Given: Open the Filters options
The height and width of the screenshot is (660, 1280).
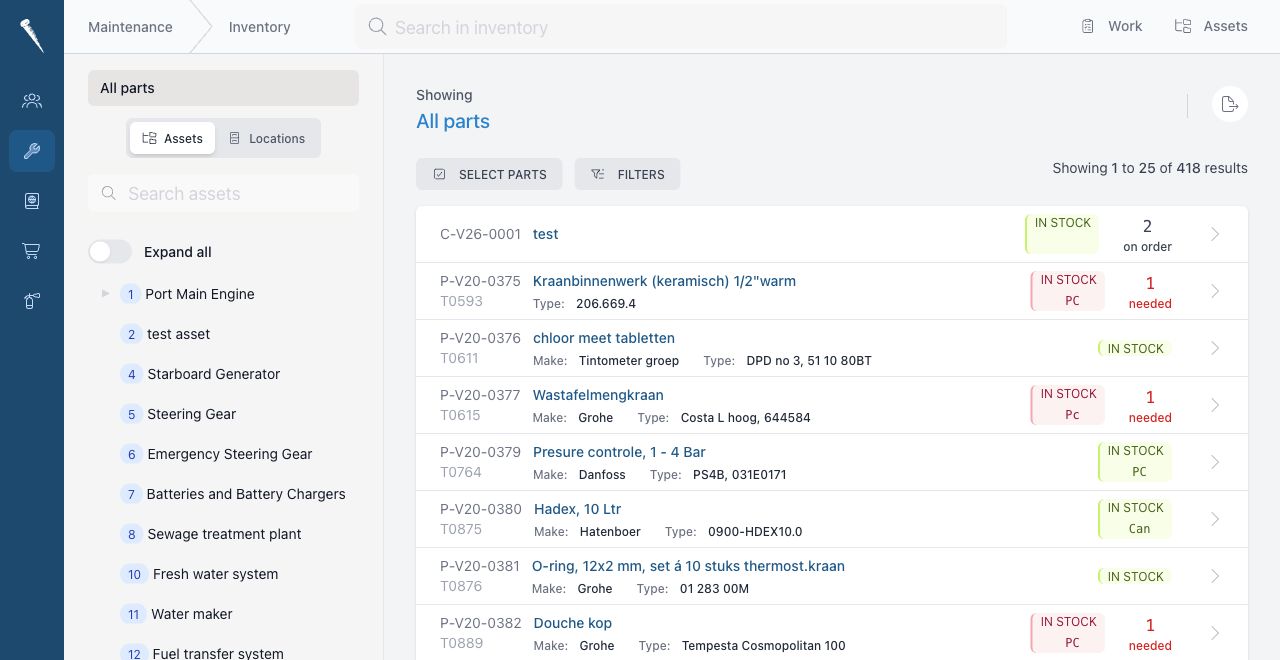Looking at the screenshot, I should click(627, 174).
